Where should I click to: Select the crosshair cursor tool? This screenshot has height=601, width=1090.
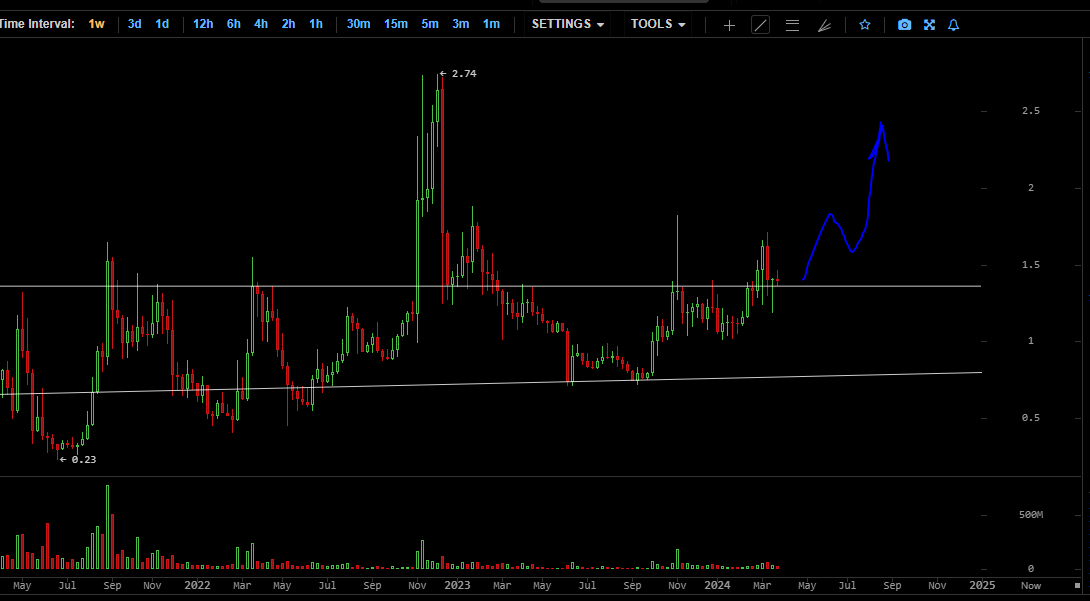729,25
